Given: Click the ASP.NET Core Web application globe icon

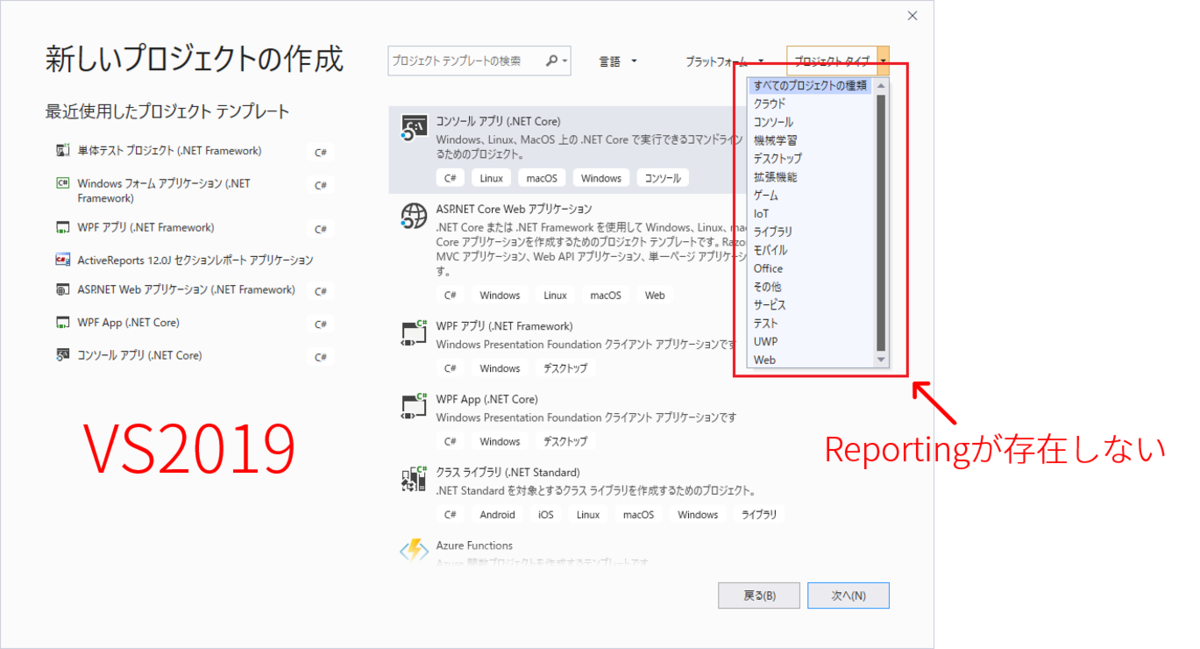Looking at the screenshot, I should pos(414,216).
